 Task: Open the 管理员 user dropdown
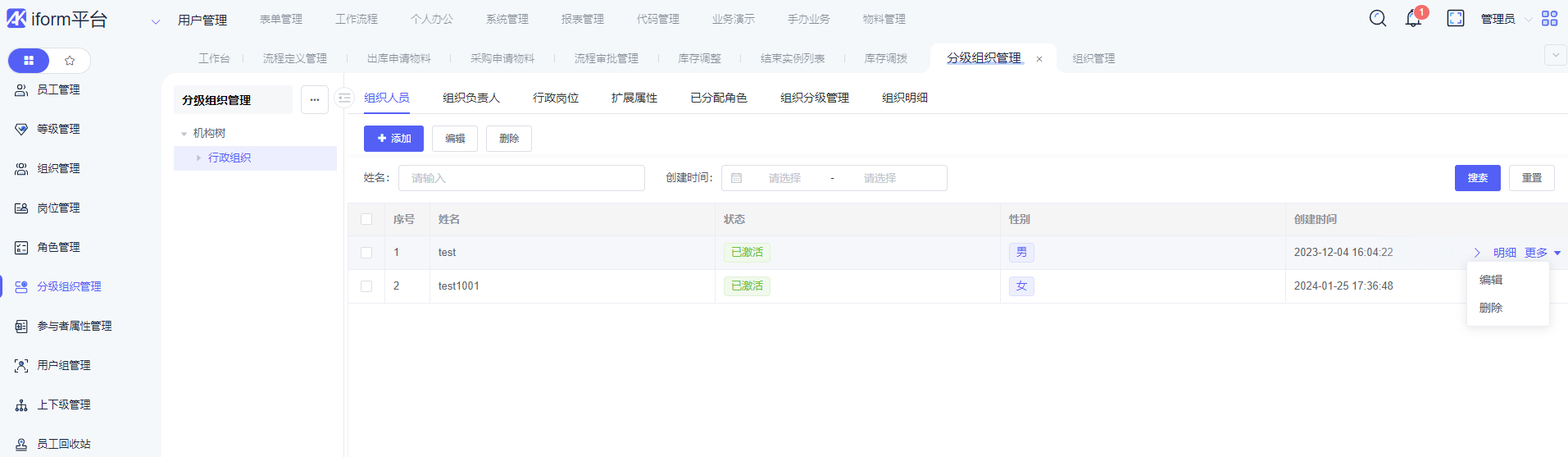point(1506,19)
